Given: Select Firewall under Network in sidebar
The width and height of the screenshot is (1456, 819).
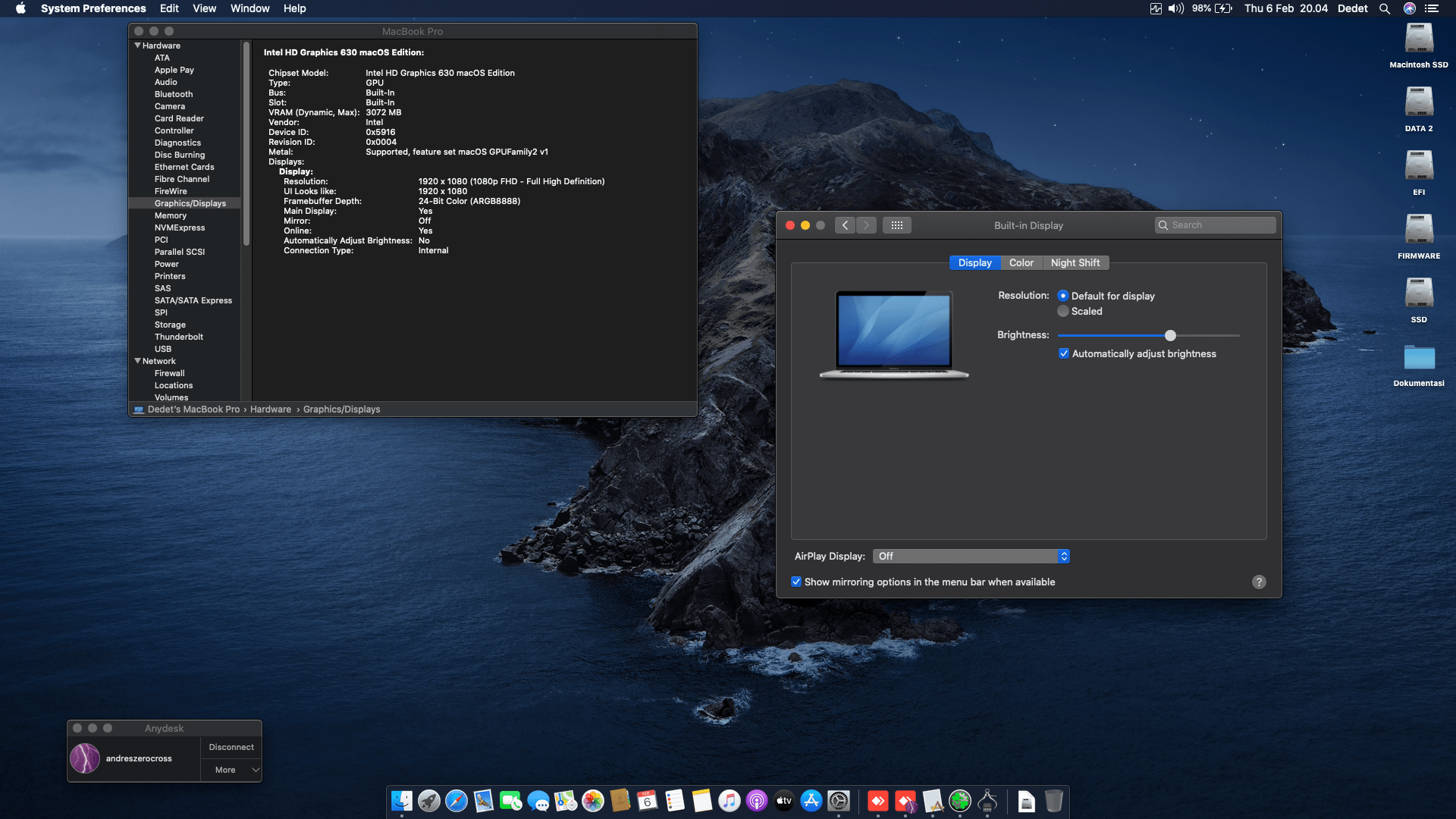Looking at the screenshot, I should (x=170, y=373).
